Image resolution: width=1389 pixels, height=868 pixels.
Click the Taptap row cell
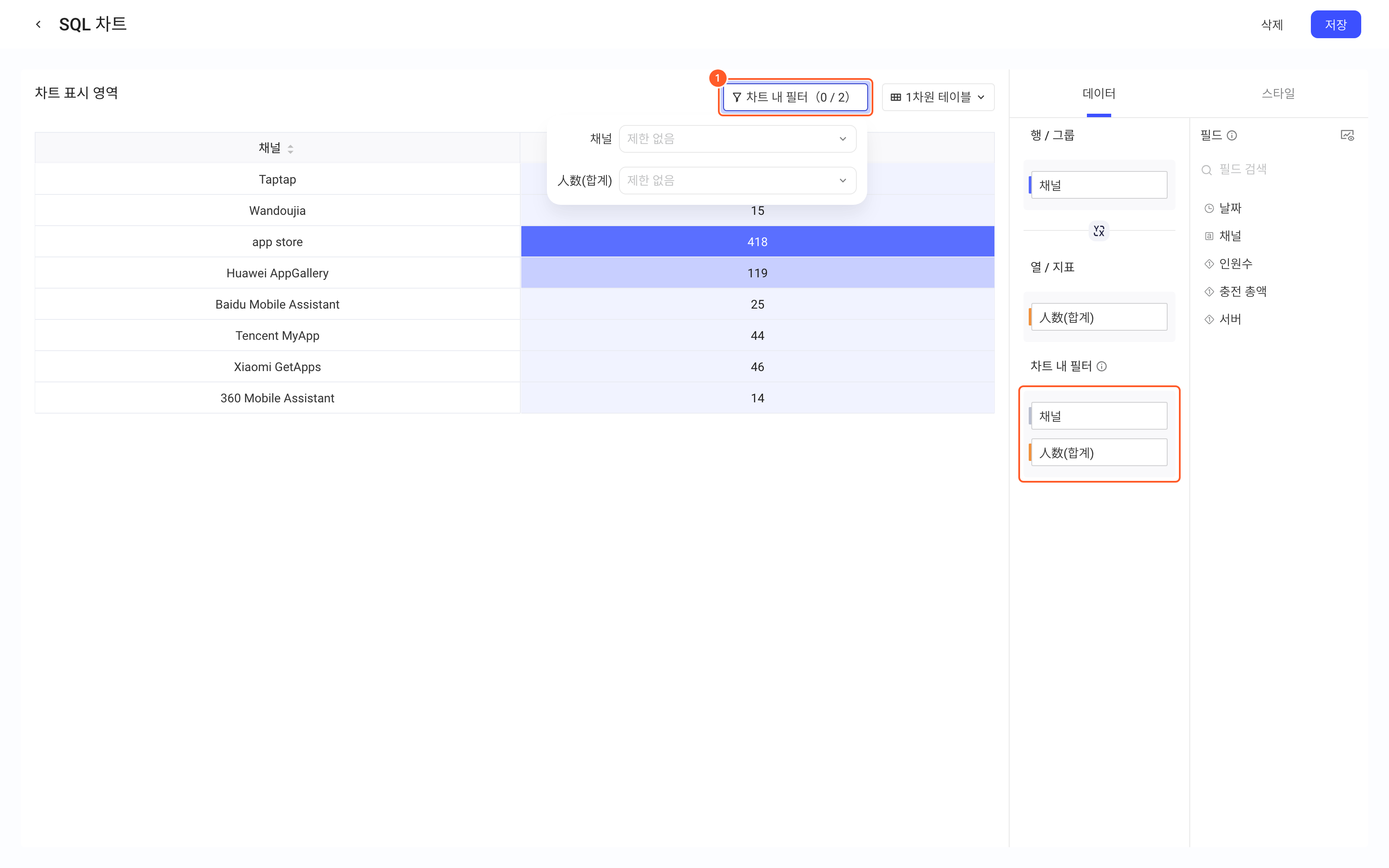pyautogui.click(x=277, y=180)
